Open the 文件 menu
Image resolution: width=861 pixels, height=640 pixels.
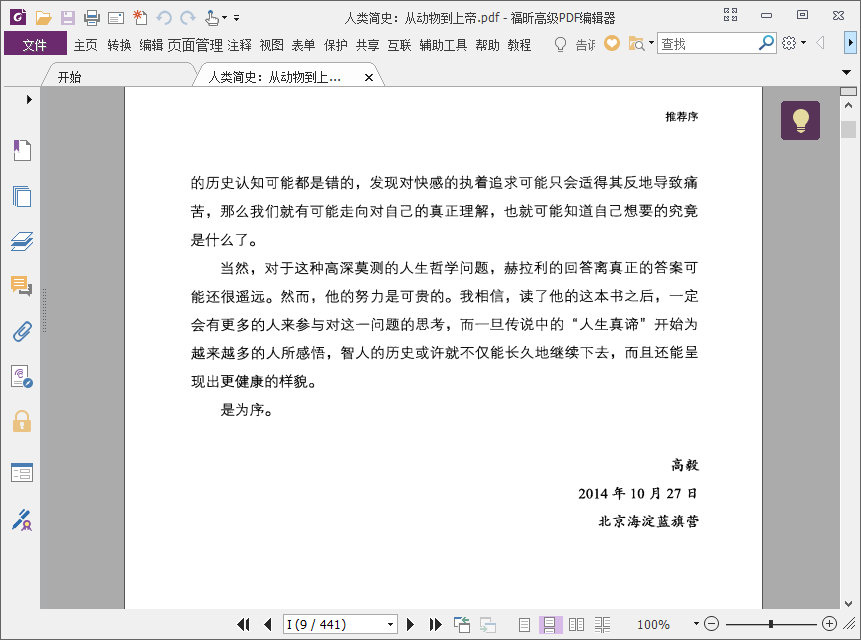click(35, 44)
